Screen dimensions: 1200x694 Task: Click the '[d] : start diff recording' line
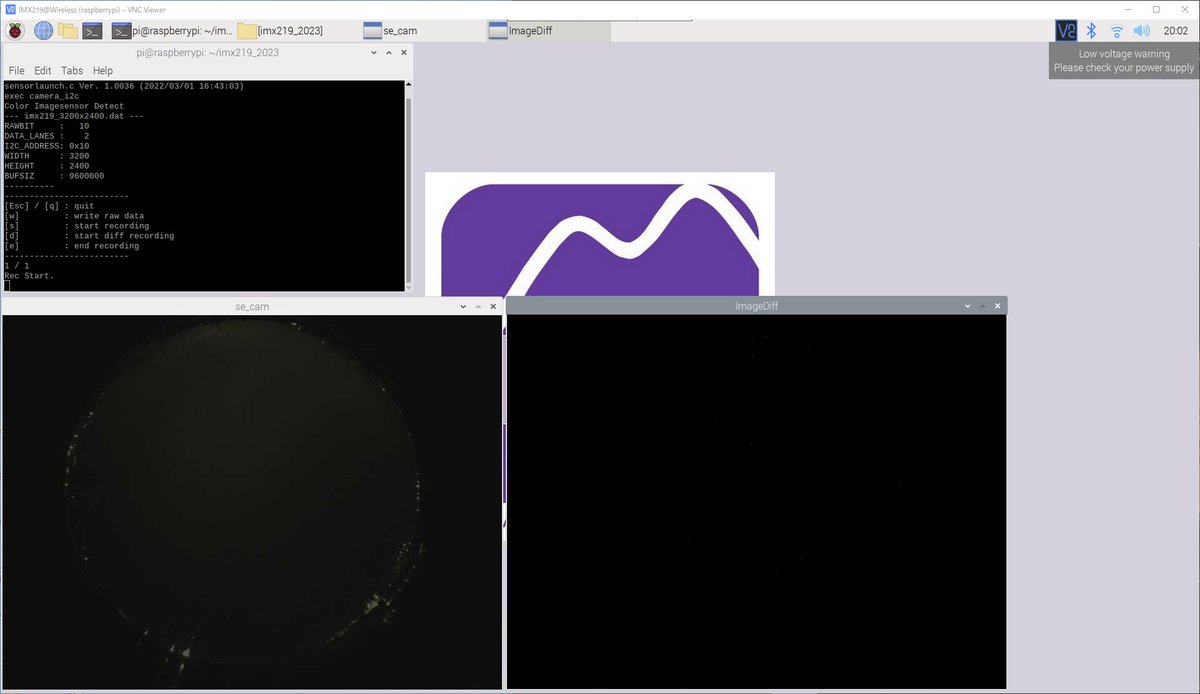89,236
